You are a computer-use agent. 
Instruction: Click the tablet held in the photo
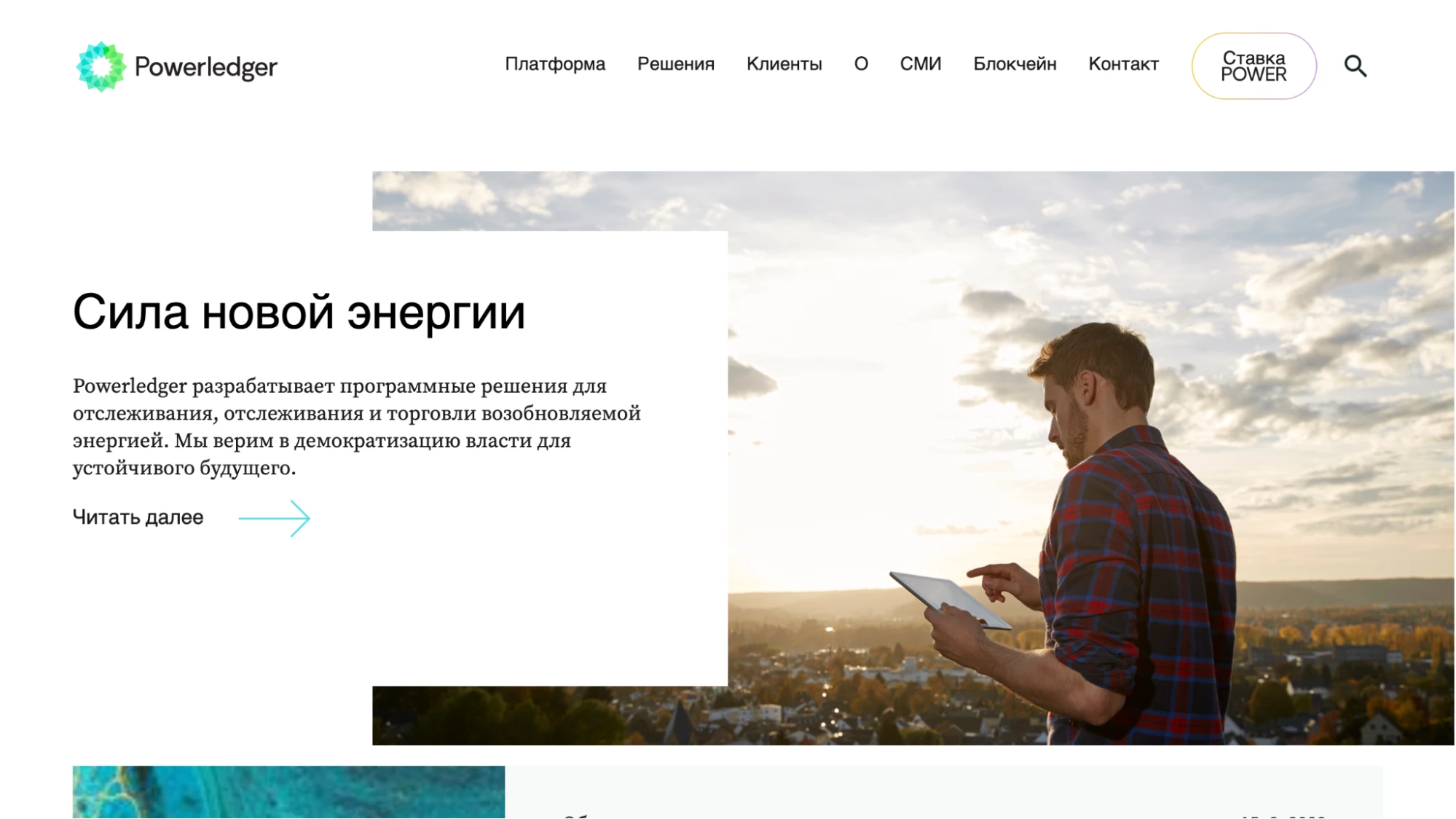(950, 599)
